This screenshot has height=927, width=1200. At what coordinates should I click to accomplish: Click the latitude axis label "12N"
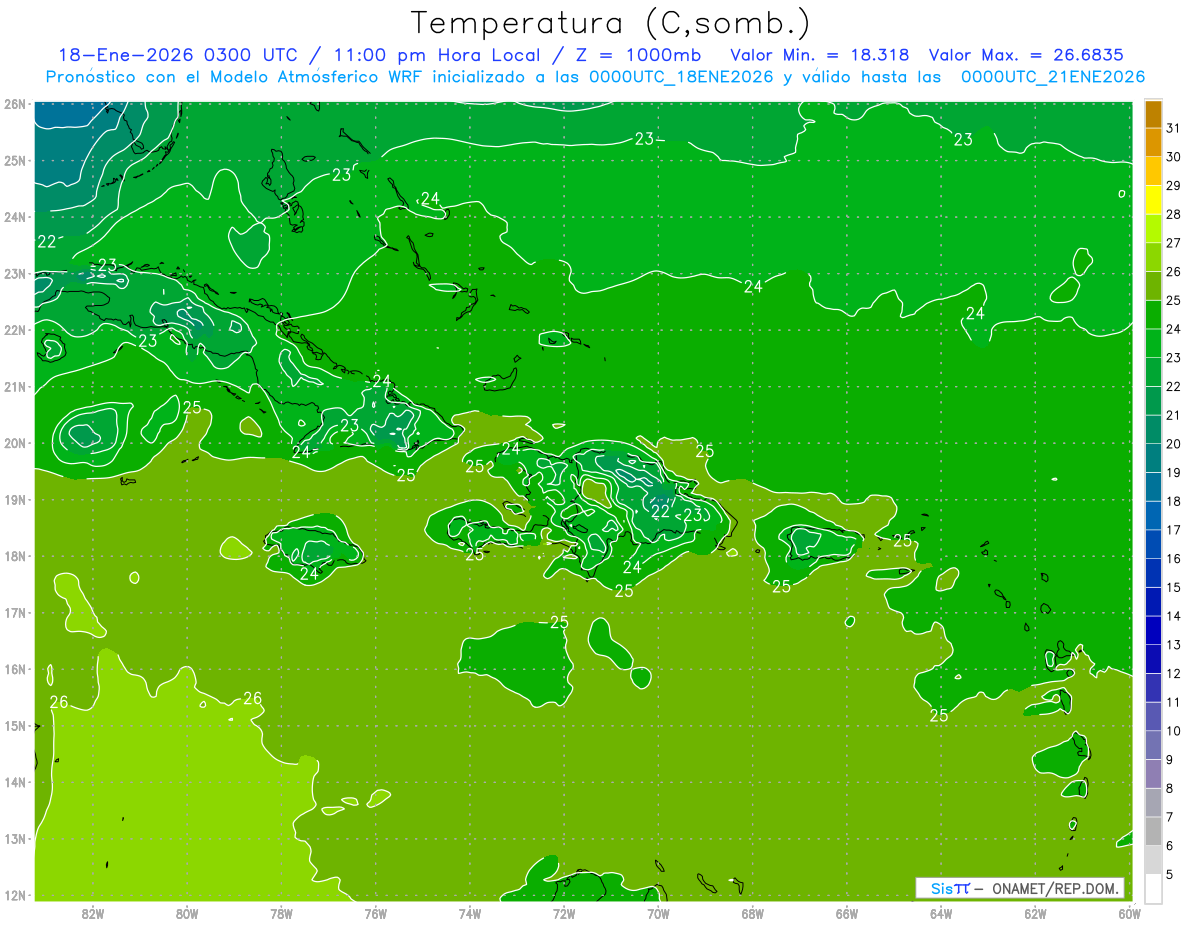pyautogui.click(x=15, y=895)
